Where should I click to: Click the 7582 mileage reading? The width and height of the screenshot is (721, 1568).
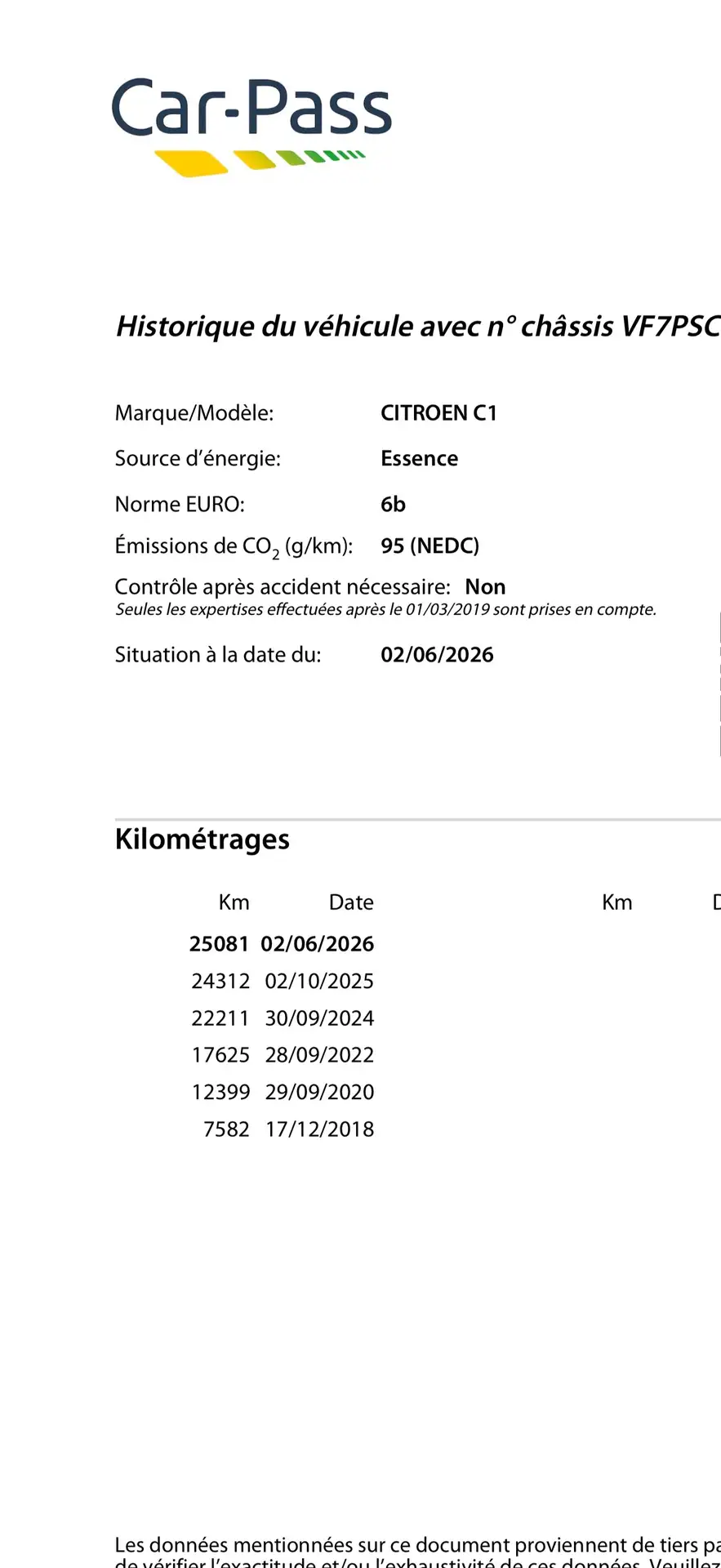click(226, 1129)
